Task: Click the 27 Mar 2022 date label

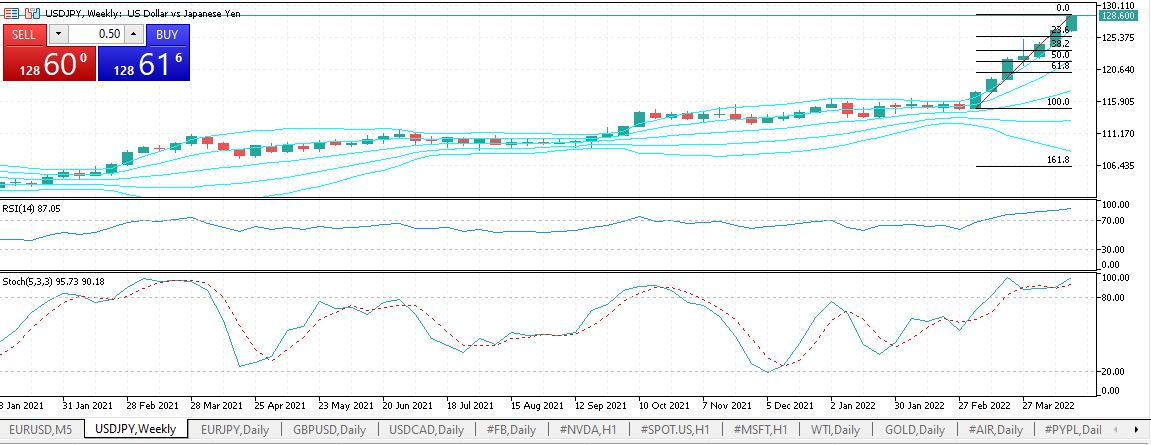Action: coord(1047,405)
